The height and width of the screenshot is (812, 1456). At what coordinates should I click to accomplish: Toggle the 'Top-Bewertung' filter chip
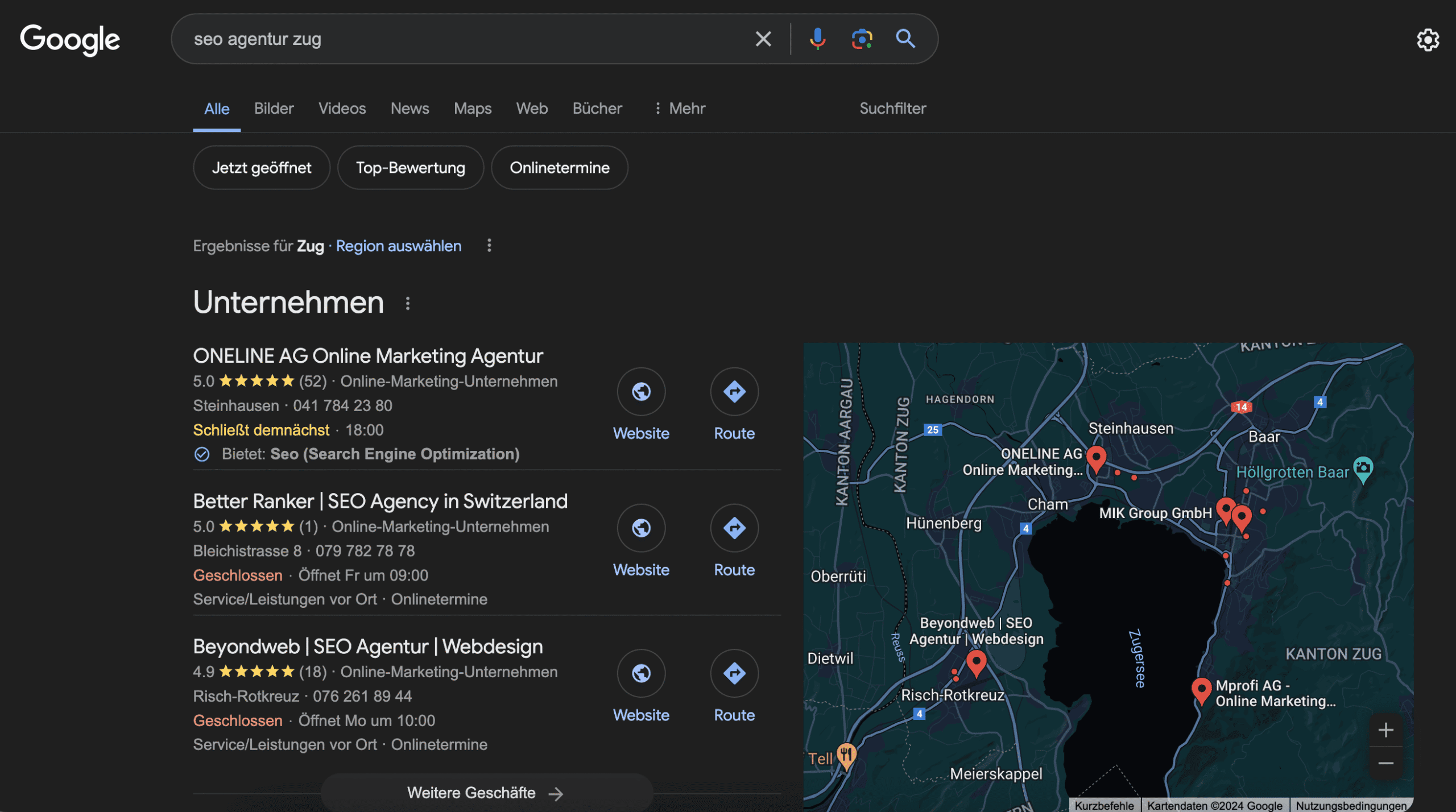click(x=410, y=168)
